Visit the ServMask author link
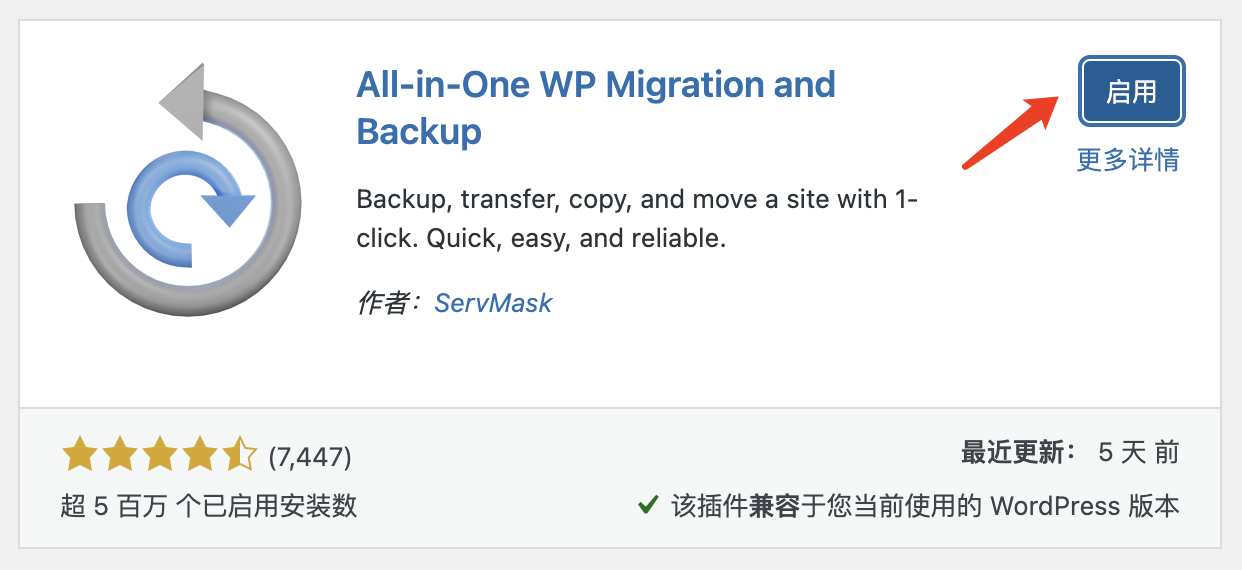The image size is (1242, 570). coord(493,303)
